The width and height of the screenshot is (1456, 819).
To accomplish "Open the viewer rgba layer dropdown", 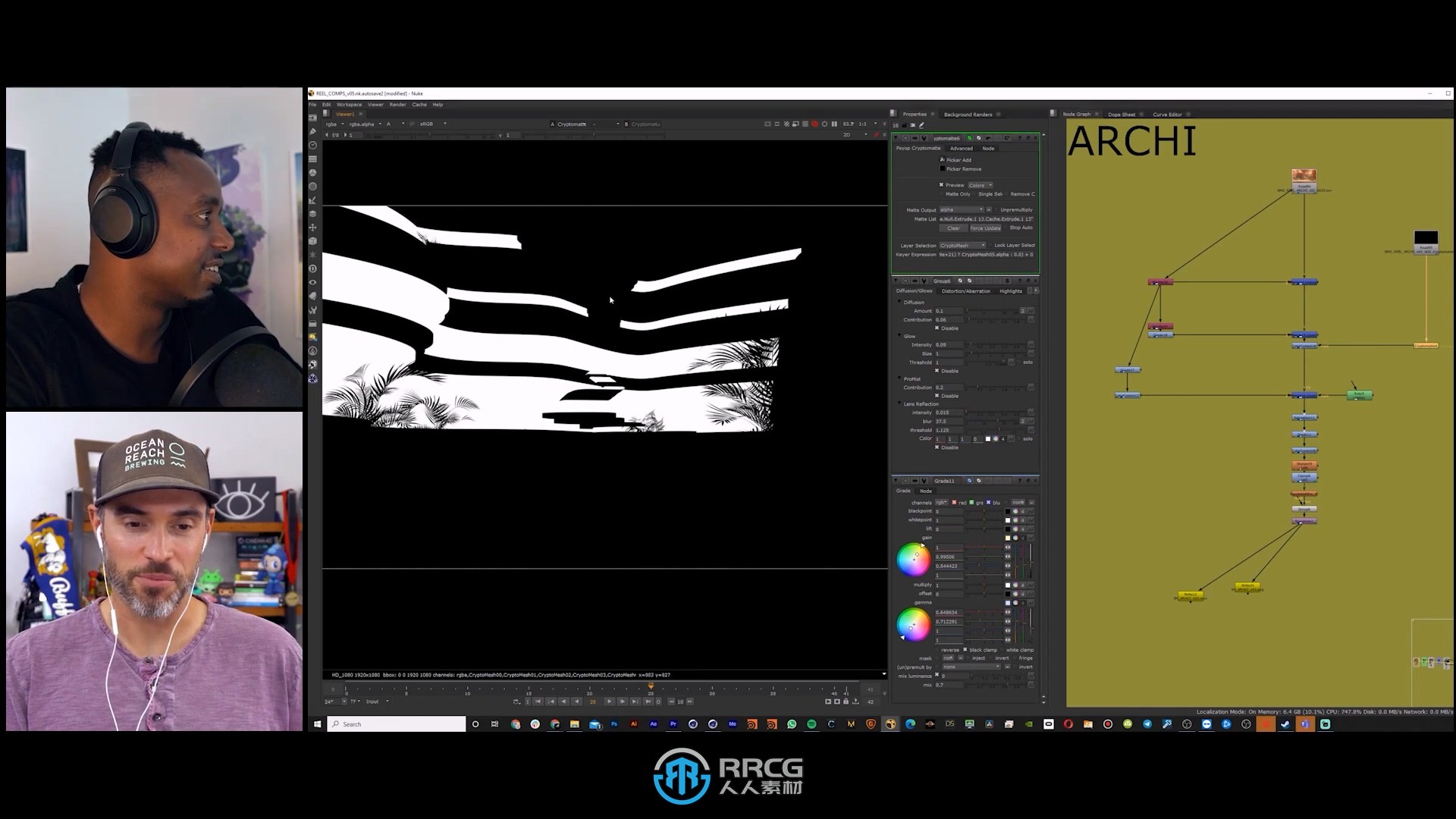I will 334,124.
